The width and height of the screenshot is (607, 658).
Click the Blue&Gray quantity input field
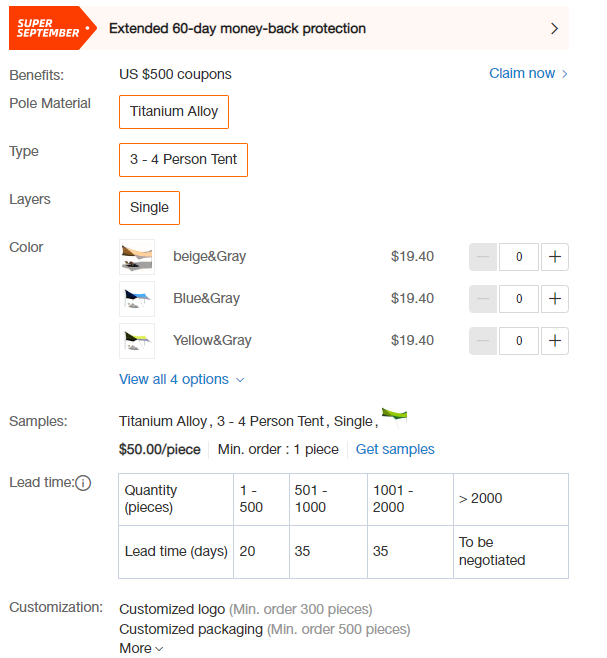pyautogui.click(x=519, y=298)
